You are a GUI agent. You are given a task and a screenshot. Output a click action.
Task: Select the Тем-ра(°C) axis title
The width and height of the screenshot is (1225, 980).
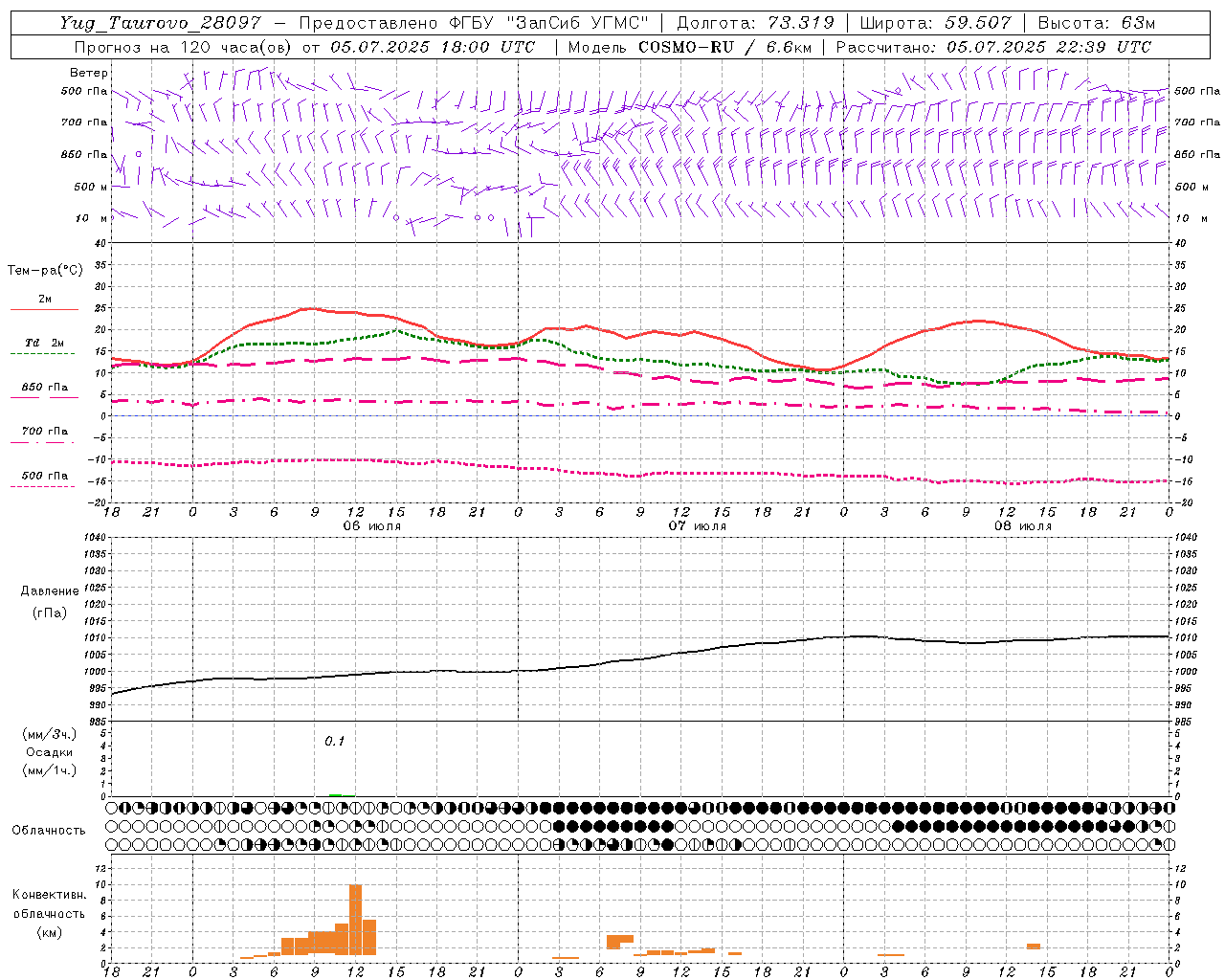[x=45, y=271]
